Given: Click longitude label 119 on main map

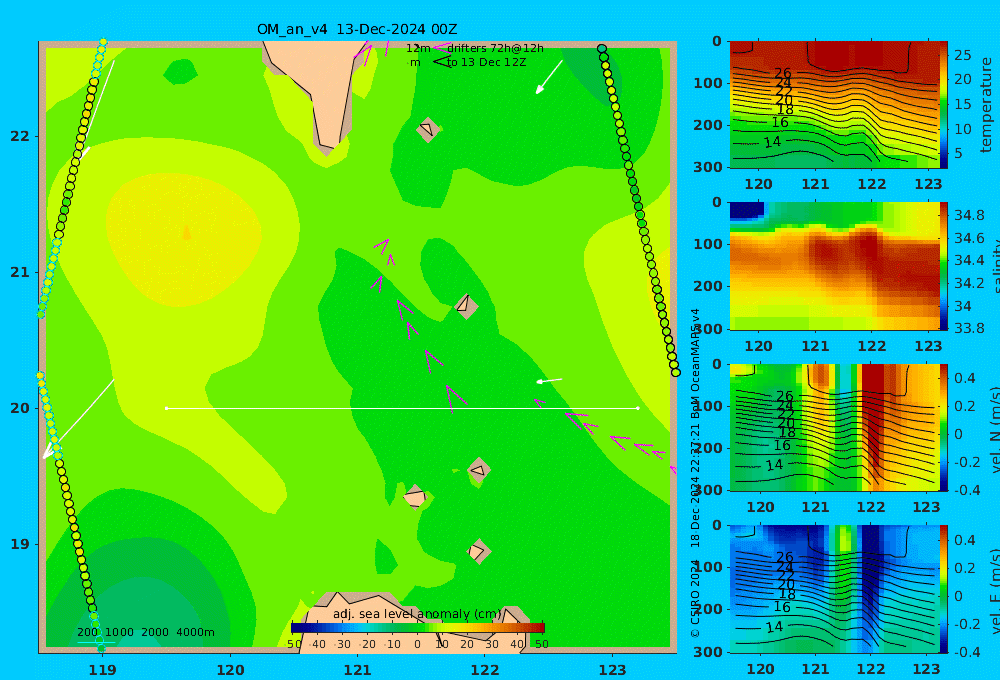Looking at the screenshot, I should (x=102, y=670).
